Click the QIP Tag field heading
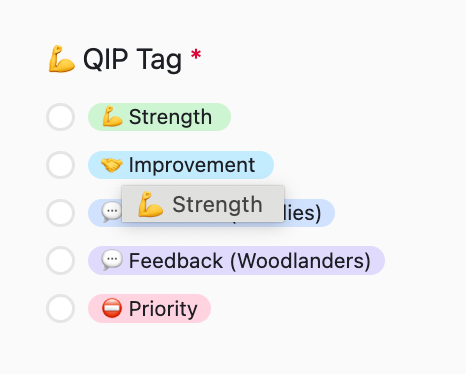Viewport: 466px width, 374px height. click(x=132, y=59)
